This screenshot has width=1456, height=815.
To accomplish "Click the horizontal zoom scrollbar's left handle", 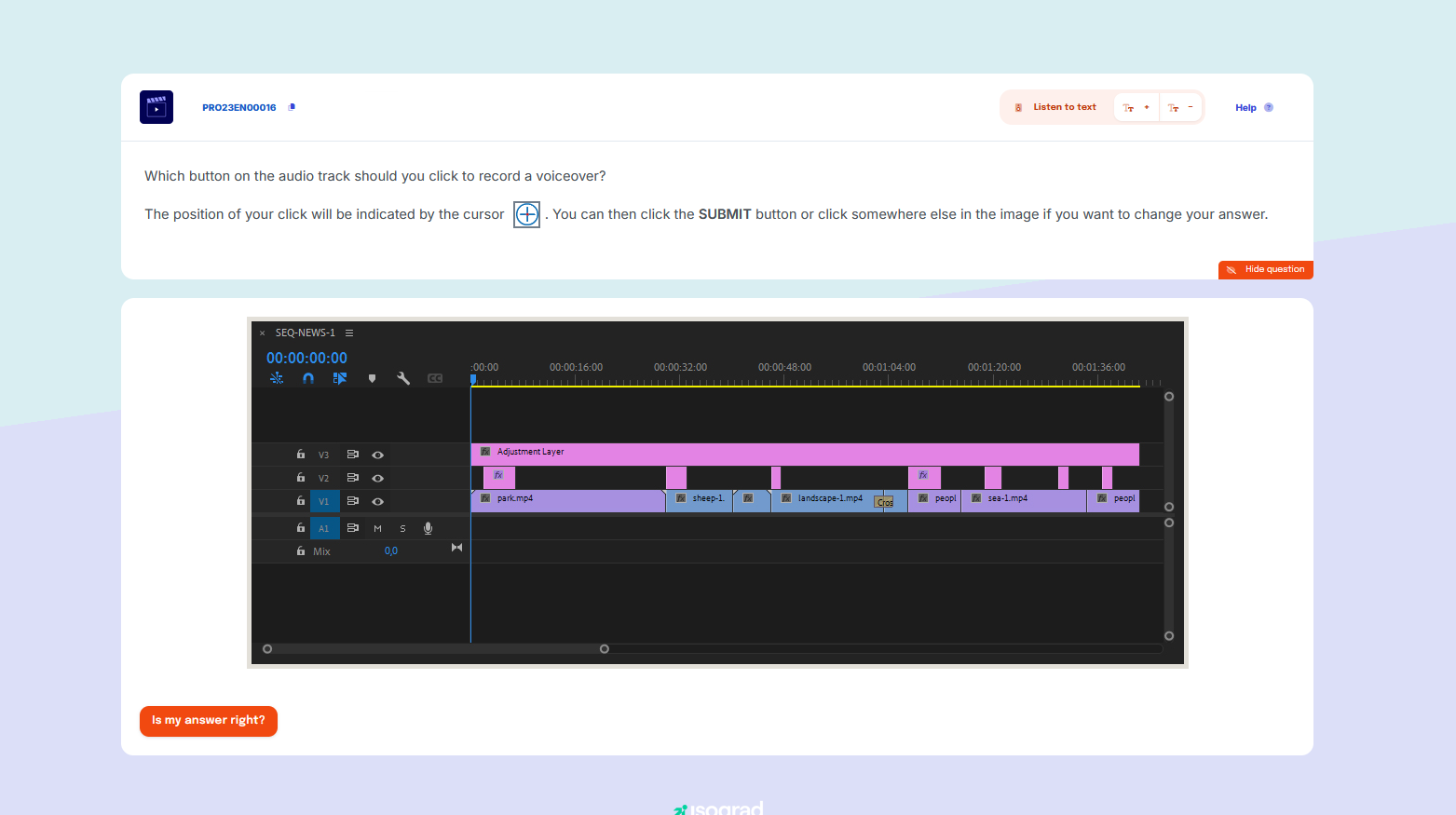I will [x=267, y=649].
